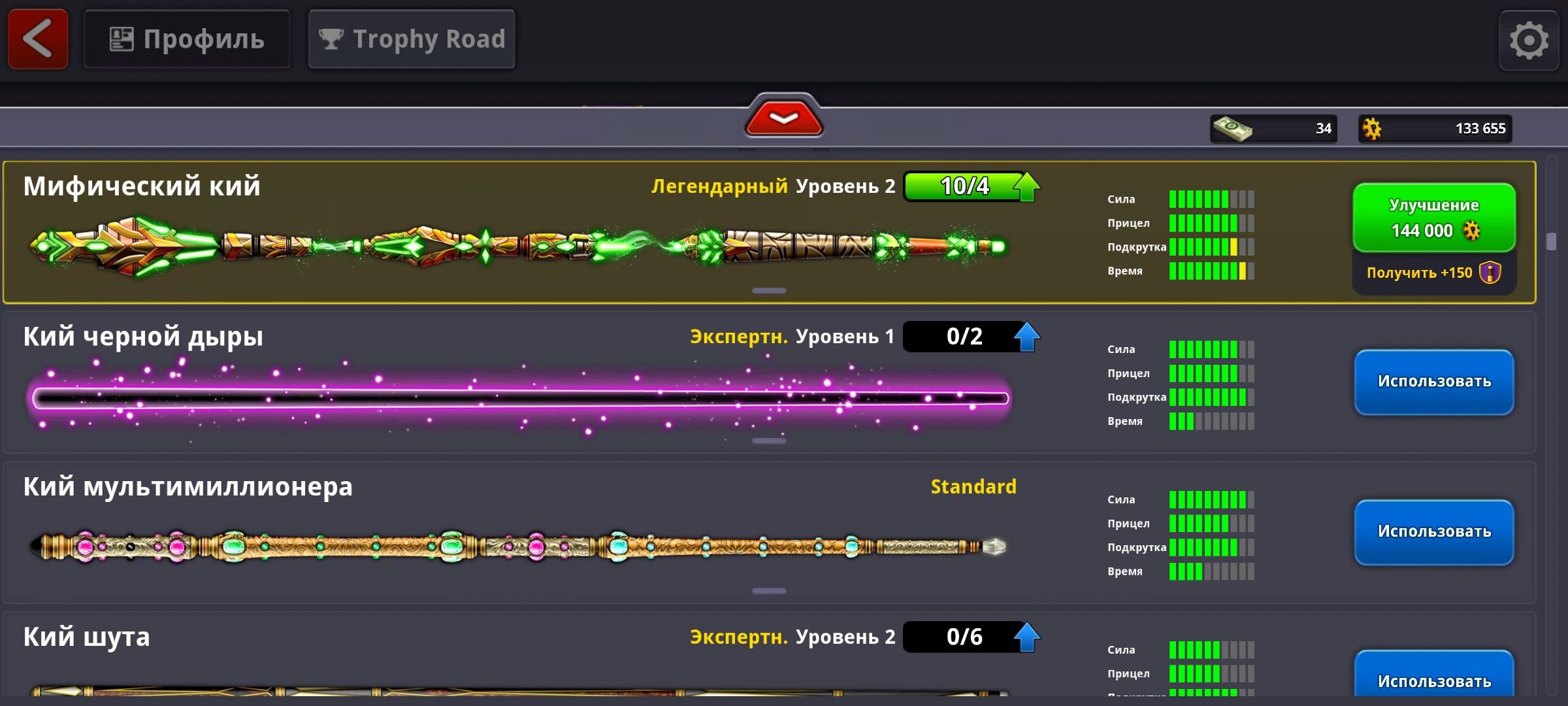Tap the profile card icon in Профиль
This screenshot has width=1568, height=706.
[121, 39]
